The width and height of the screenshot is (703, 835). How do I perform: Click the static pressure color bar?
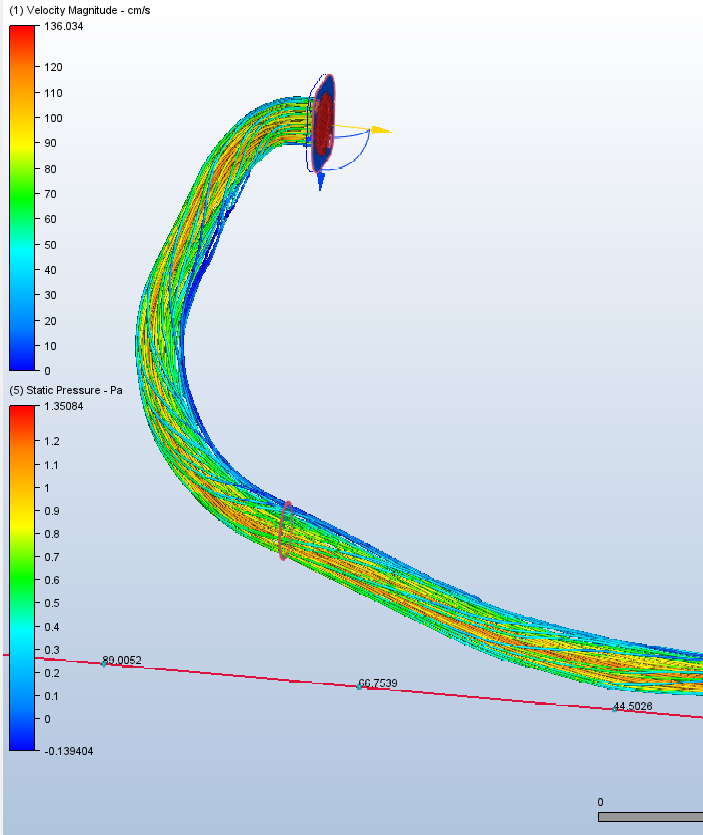22,578
